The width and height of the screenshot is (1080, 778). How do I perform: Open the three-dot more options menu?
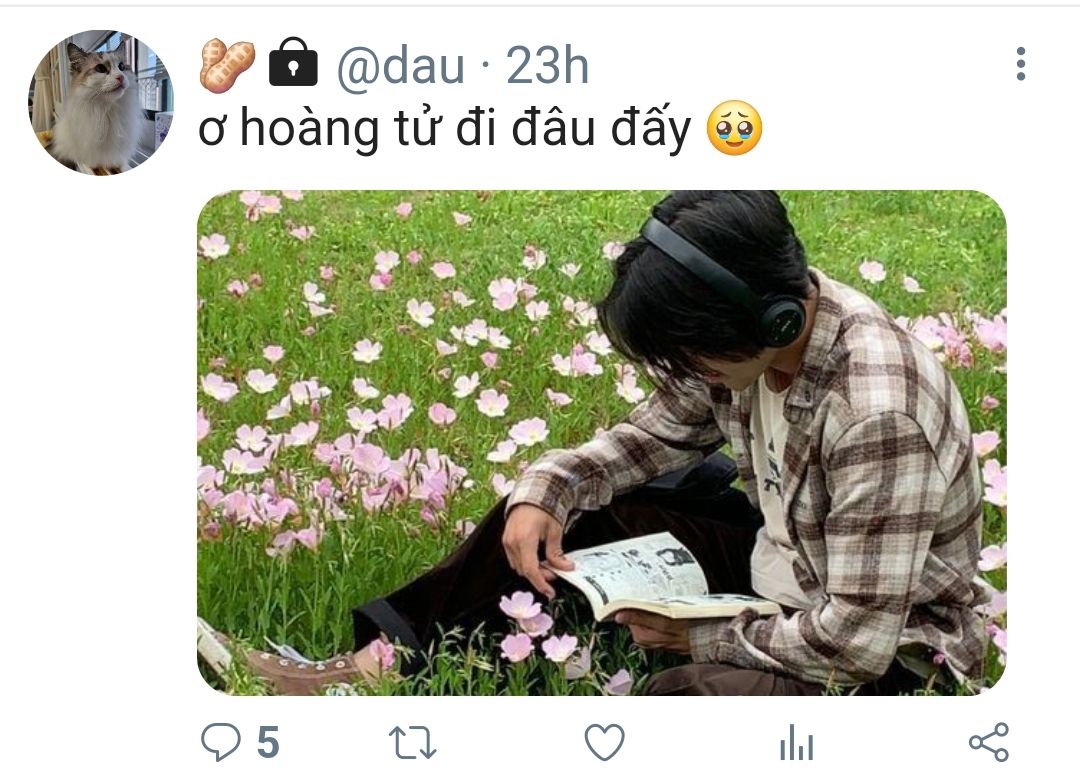point(1021,64)
